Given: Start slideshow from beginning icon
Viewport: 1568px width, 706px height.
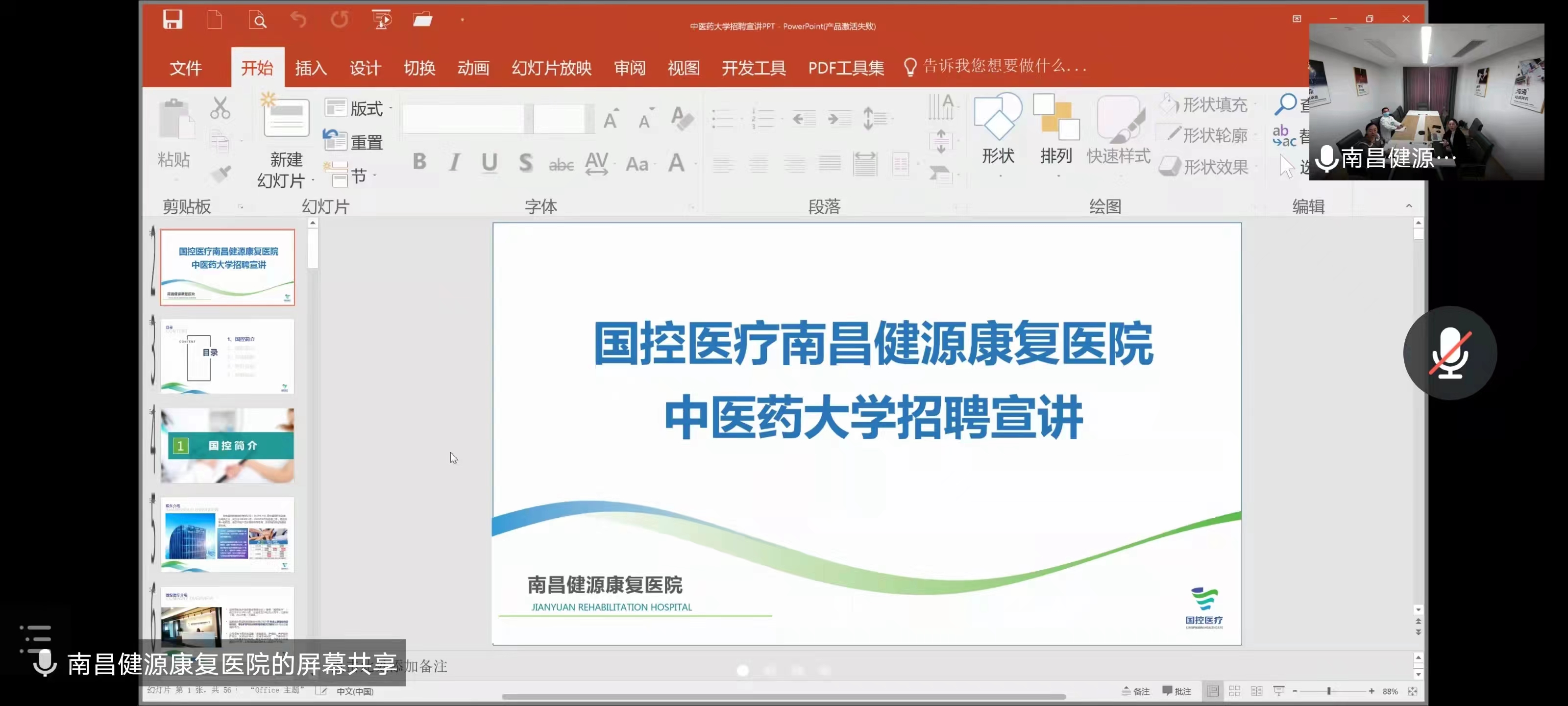Looking at the screenshot, I should pyautogui.click(x=382, y=20).
